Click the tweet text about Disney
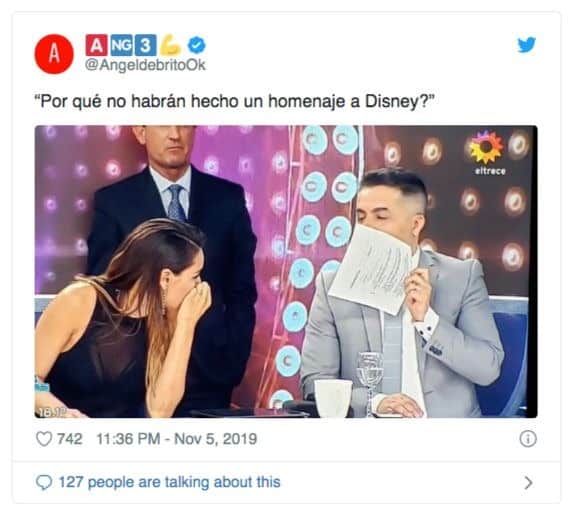 pos(234,102)
